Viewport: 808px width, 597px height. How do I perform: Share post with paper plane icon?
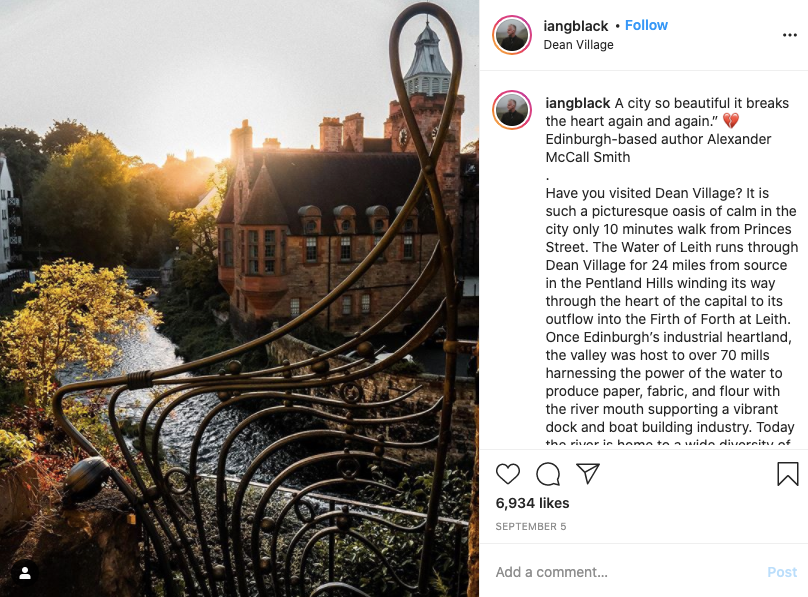pyautogui.click(x=587, y=473)
